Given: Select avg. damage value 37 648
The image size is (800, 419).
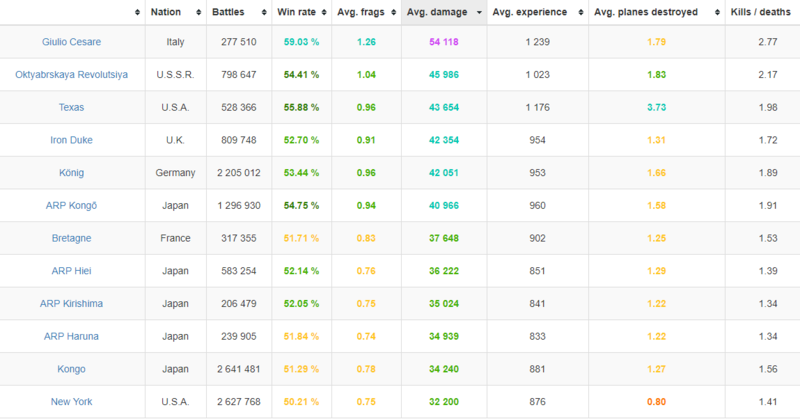Looking at the screenshot, I should point(444,238).
